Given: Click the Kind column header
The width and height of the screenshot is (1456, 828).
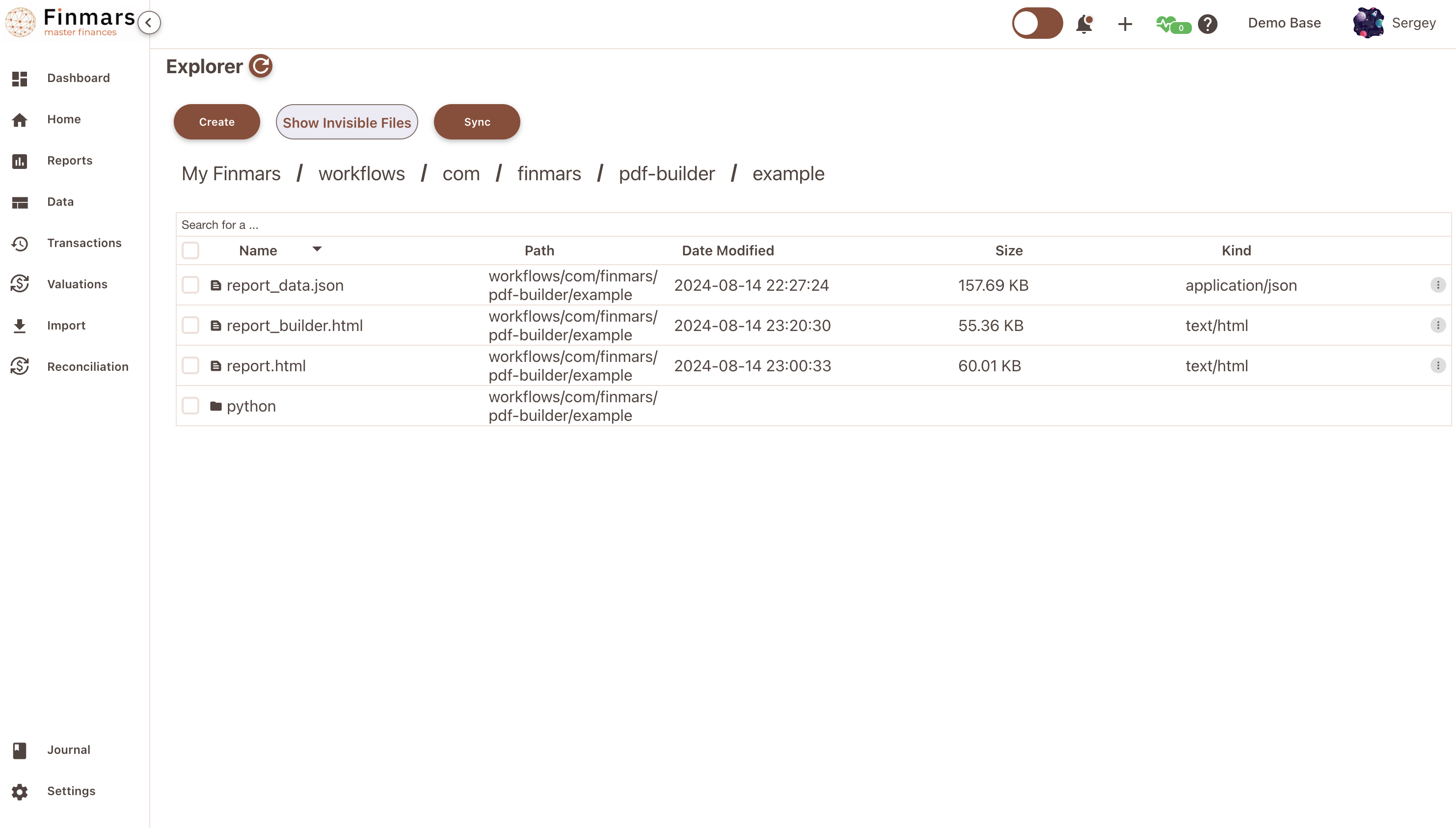Looking at the screenshot, I should click(1236, 251).
